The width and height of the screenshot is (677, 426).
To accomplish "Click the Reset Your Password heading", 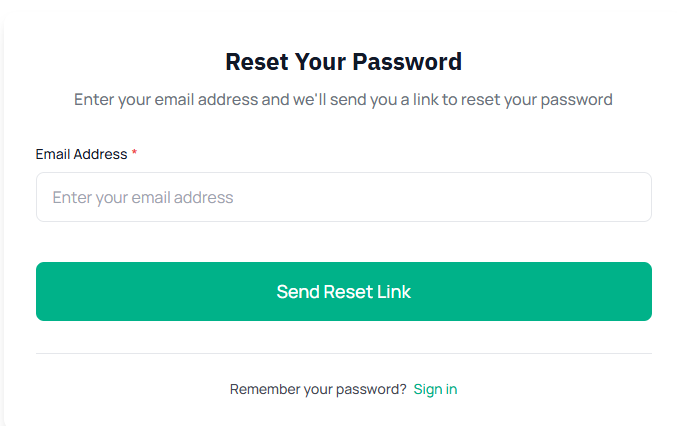I will point(343,62).
